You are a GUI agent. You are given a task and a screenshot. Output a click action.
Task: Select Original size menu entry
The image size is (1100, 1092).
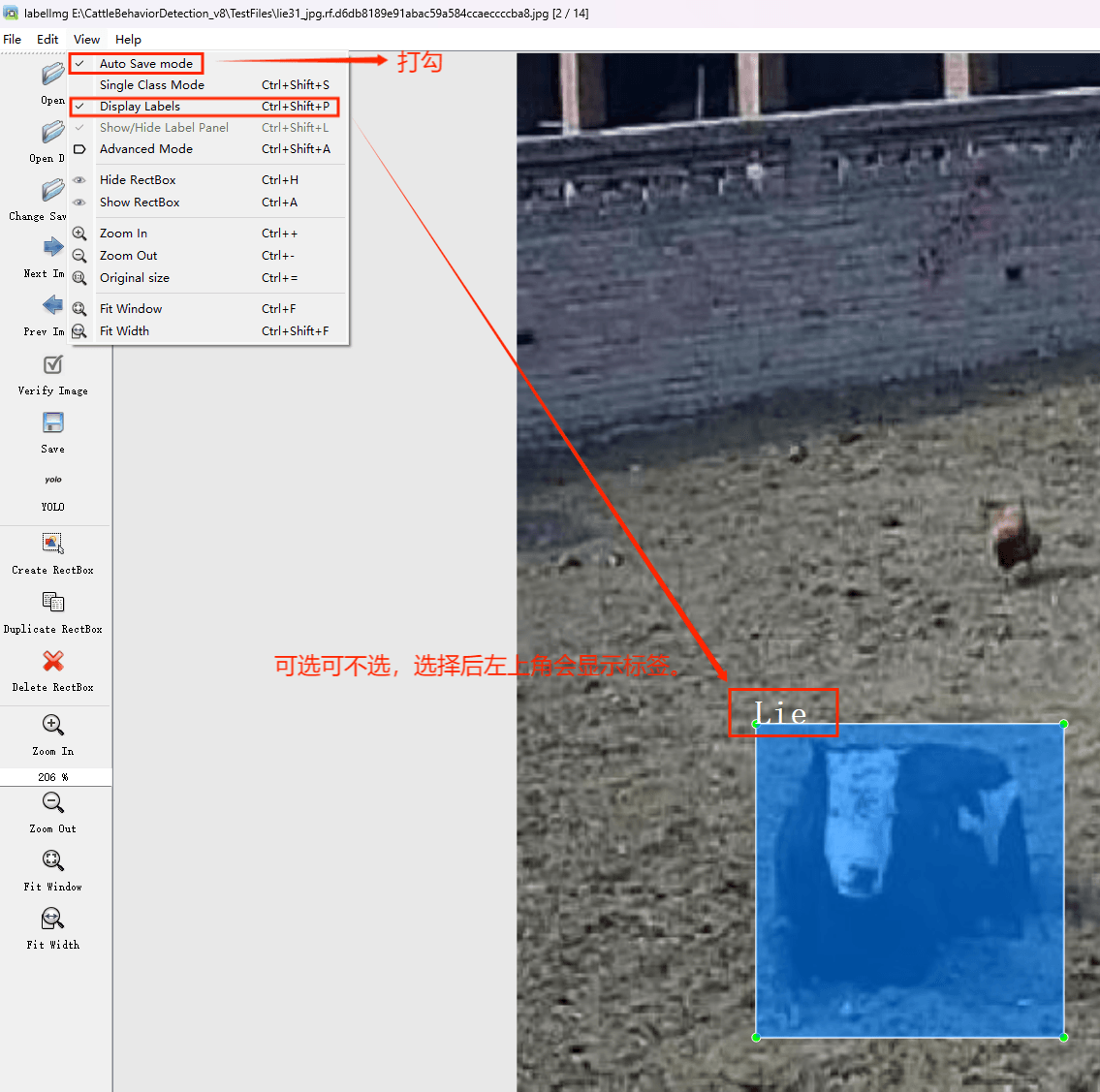click(208, 278)
